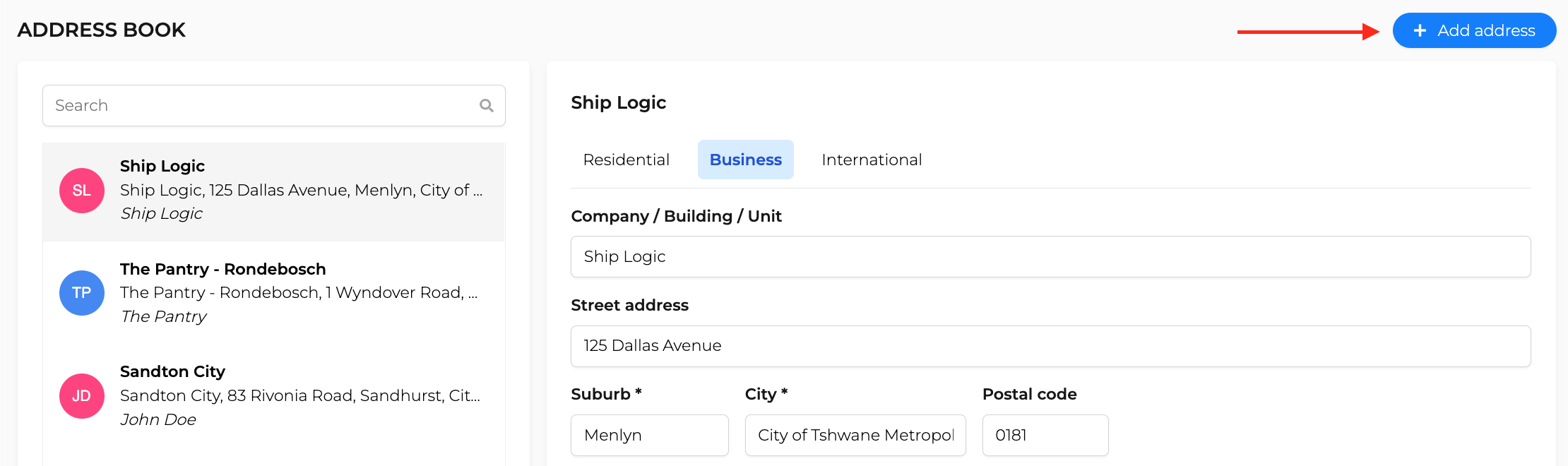Click the ADDRESS BOOK page title
Screen dimensions: 1568x466
tap(102, 30)
